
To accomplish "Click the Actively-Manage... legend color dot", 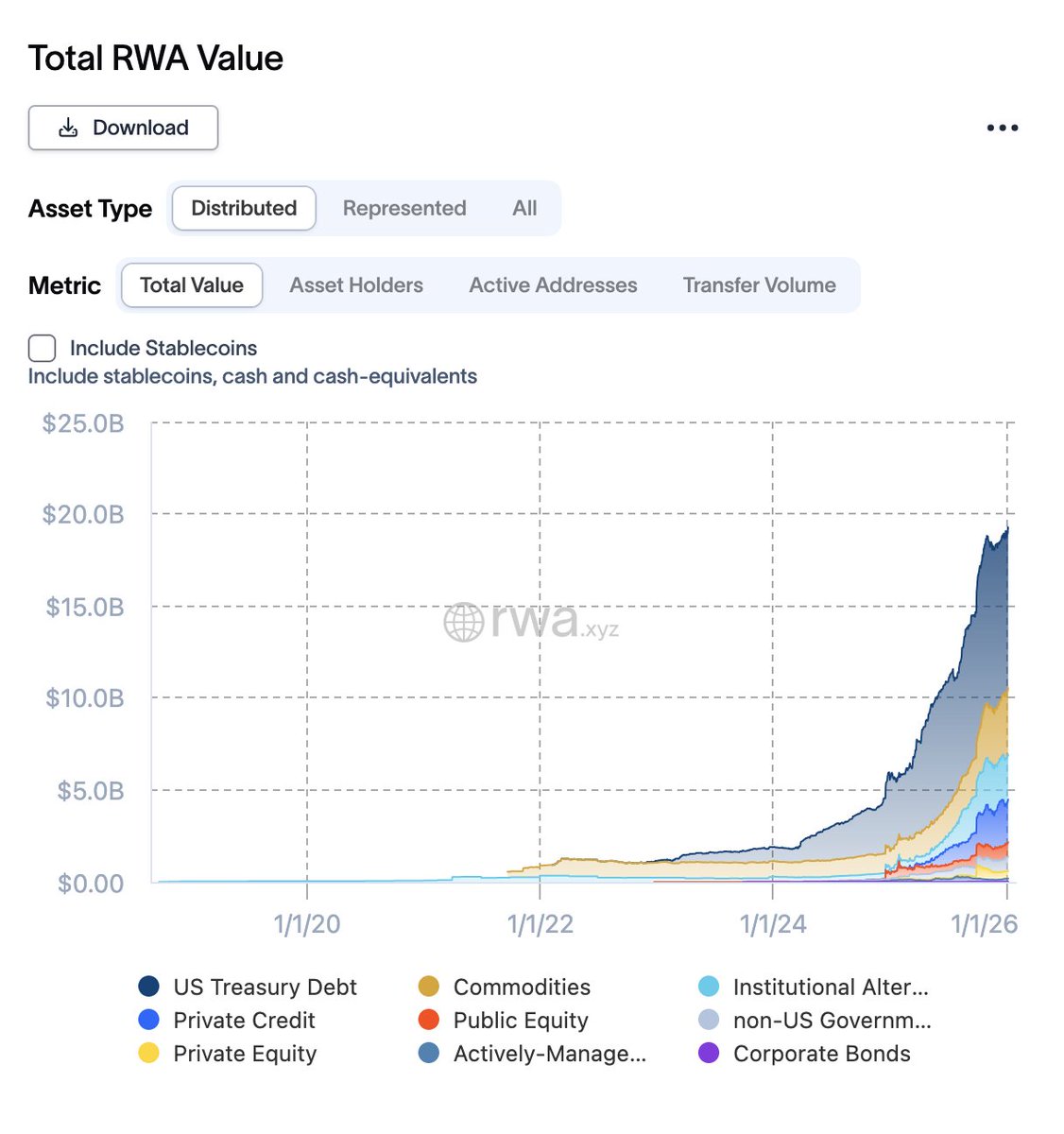I will [x=427, y=1054].
